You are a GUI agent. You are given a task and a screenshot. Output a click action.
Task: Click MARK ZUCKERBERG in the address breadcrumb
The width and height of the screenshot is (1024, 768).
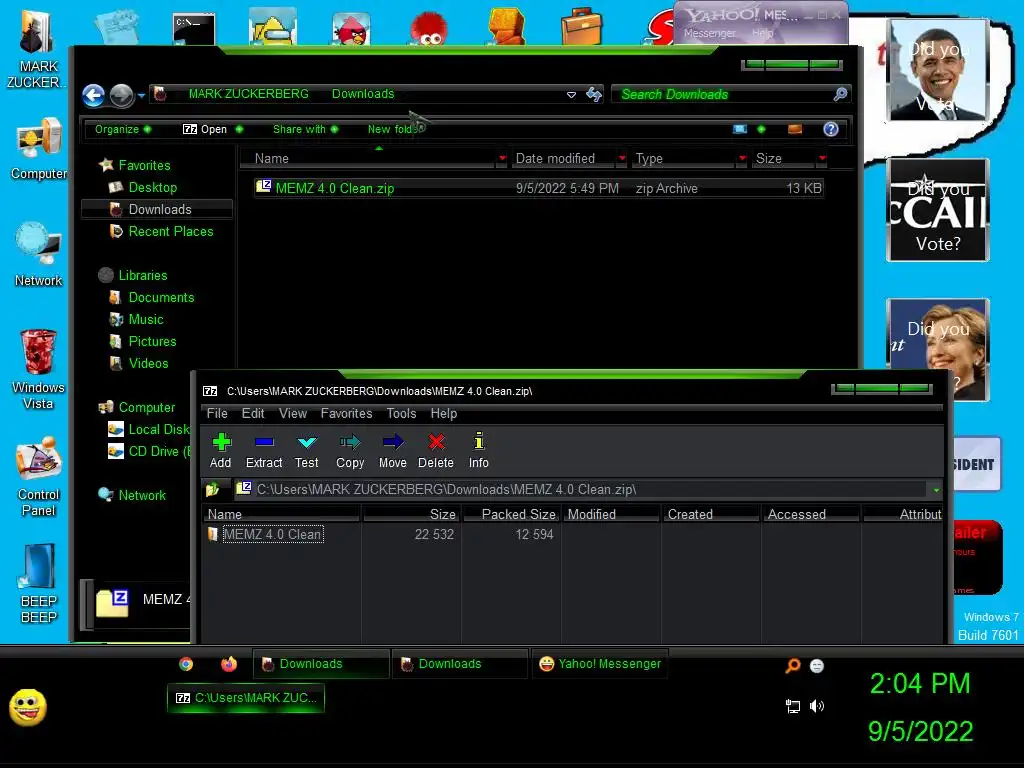(248, 94)
